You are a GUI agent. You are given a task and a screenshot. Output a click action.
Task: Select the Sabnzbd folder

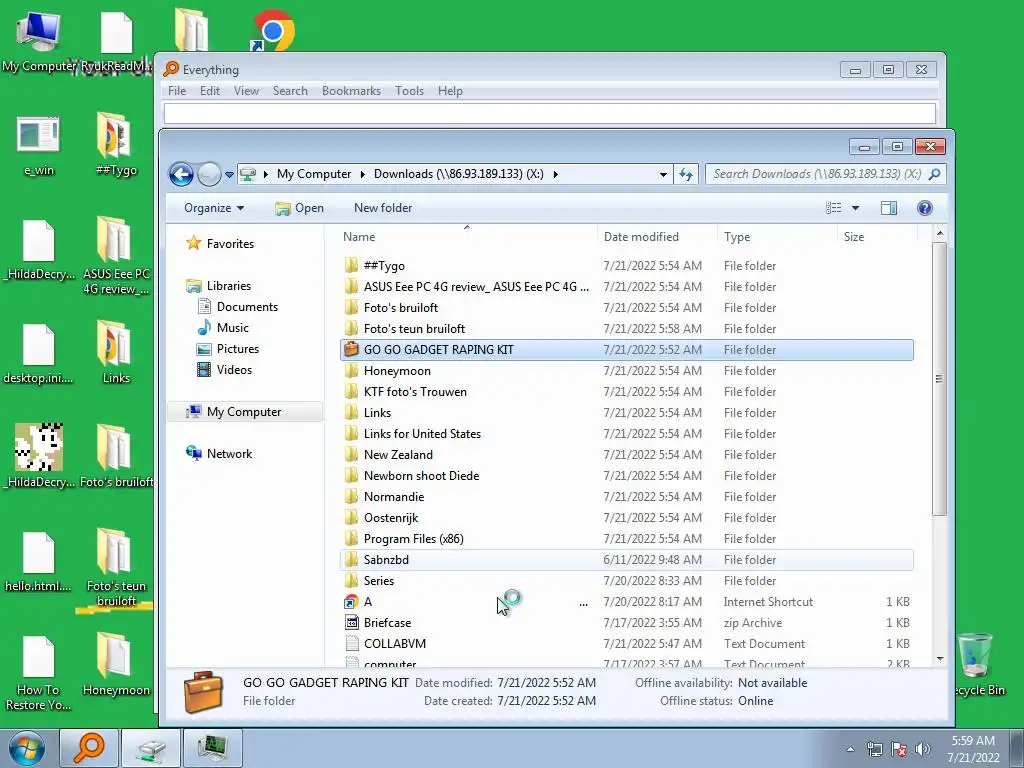point(627,560)
